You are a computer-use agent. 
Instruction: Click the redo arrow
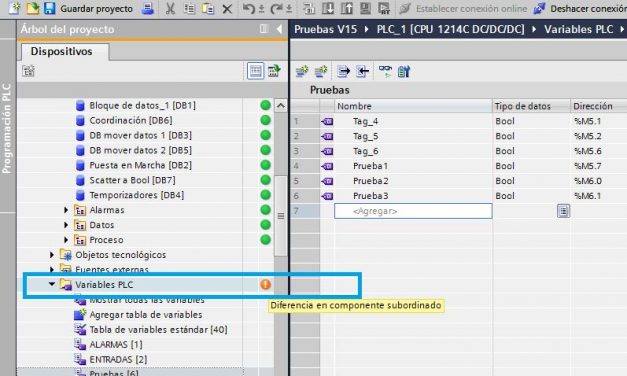pos(276,8)
